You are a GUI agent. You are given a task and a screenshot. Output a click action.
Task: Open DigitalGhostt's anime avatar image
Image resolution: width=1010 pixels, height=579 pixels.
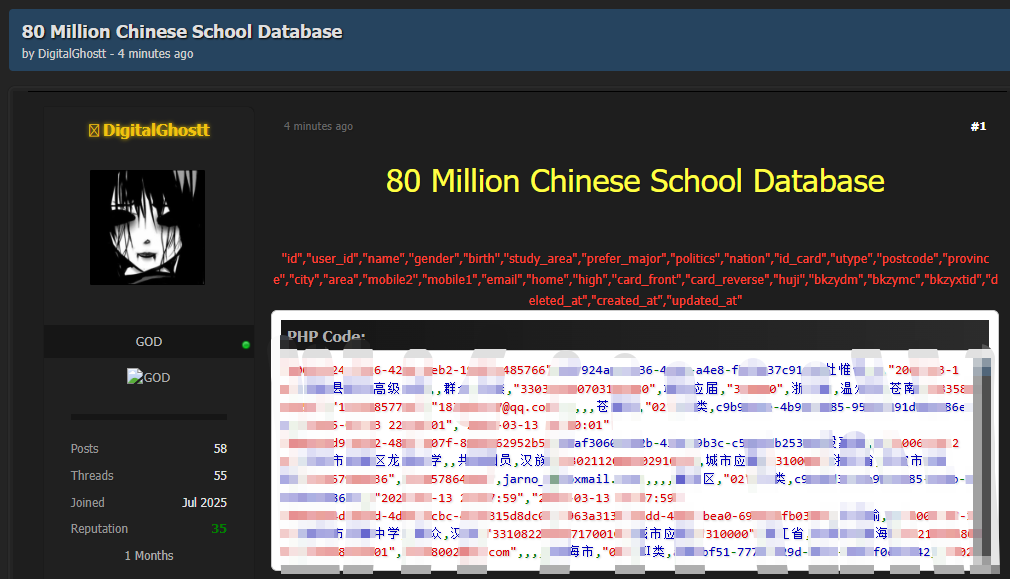[x=148, y=227]
